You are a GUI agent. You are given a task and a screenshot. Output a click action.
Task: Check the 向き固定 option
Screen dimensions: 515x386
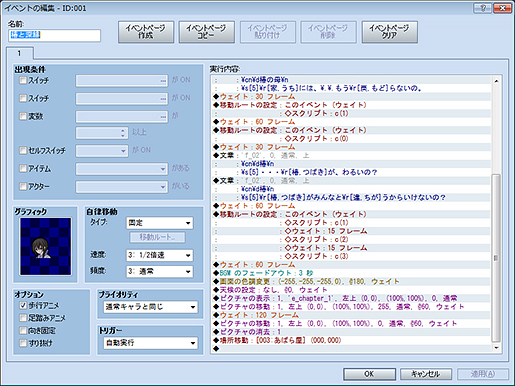pos(23,330)
